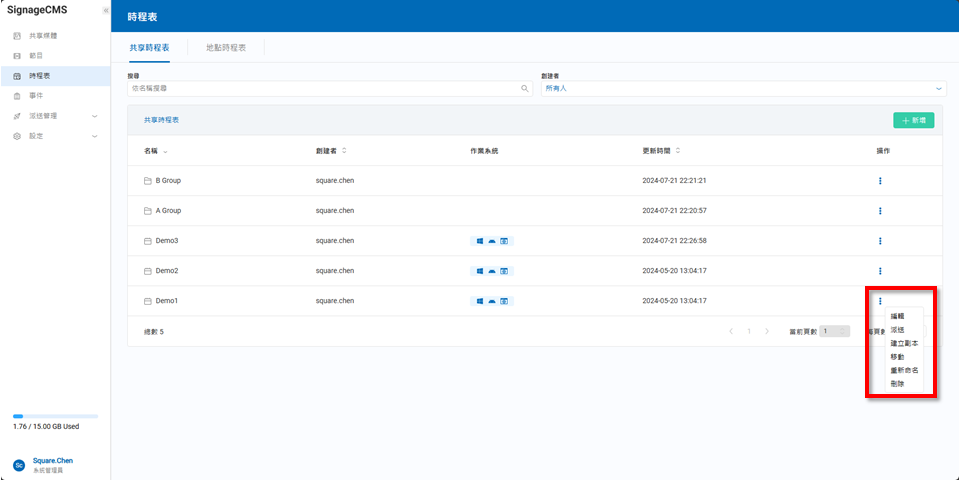Click the calendar icon beside Demo2
Image resolution: width=960 pixels, height=480 pixels.
147,271
